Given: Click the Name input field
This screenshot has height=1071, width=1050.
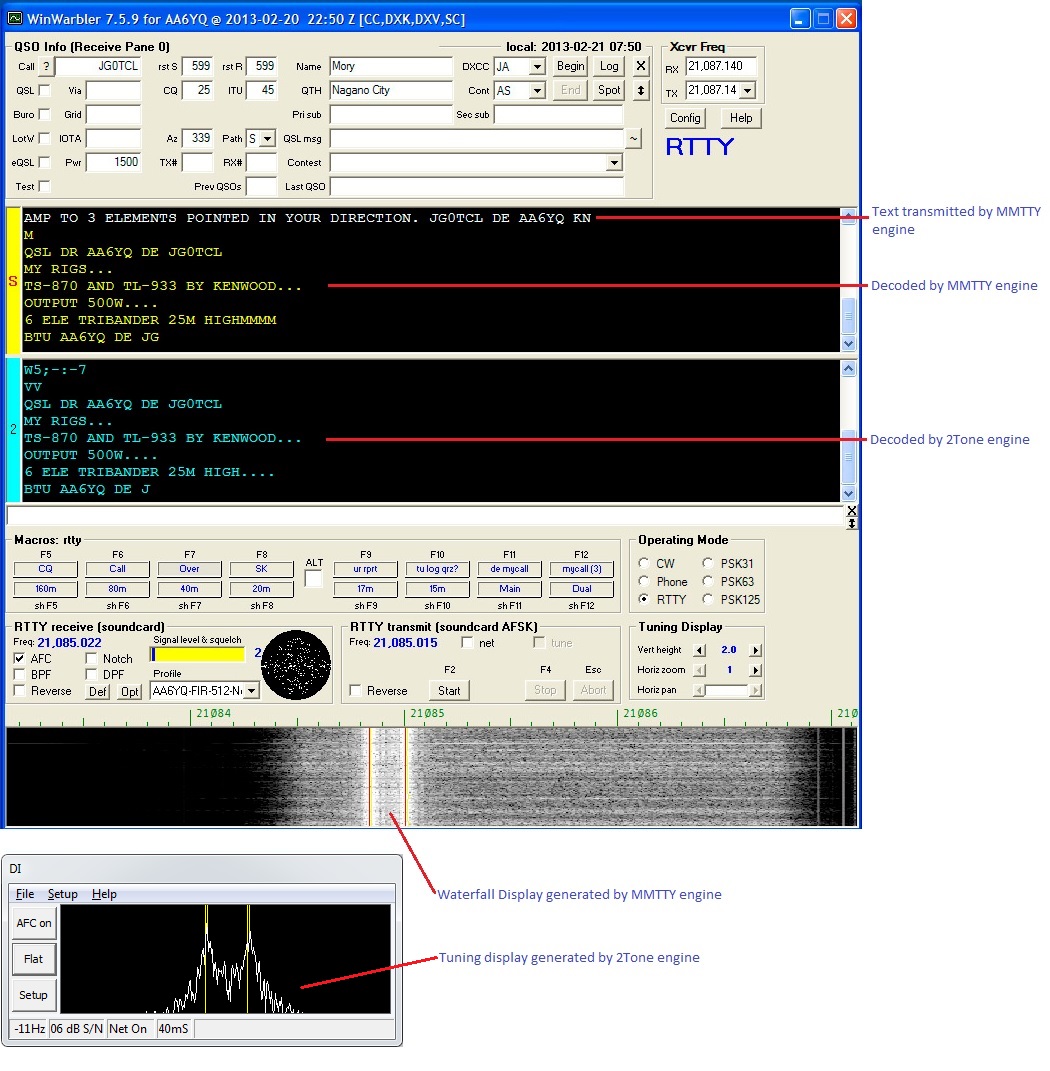Looking at the screenshot, I should click(x=391, y=66).
